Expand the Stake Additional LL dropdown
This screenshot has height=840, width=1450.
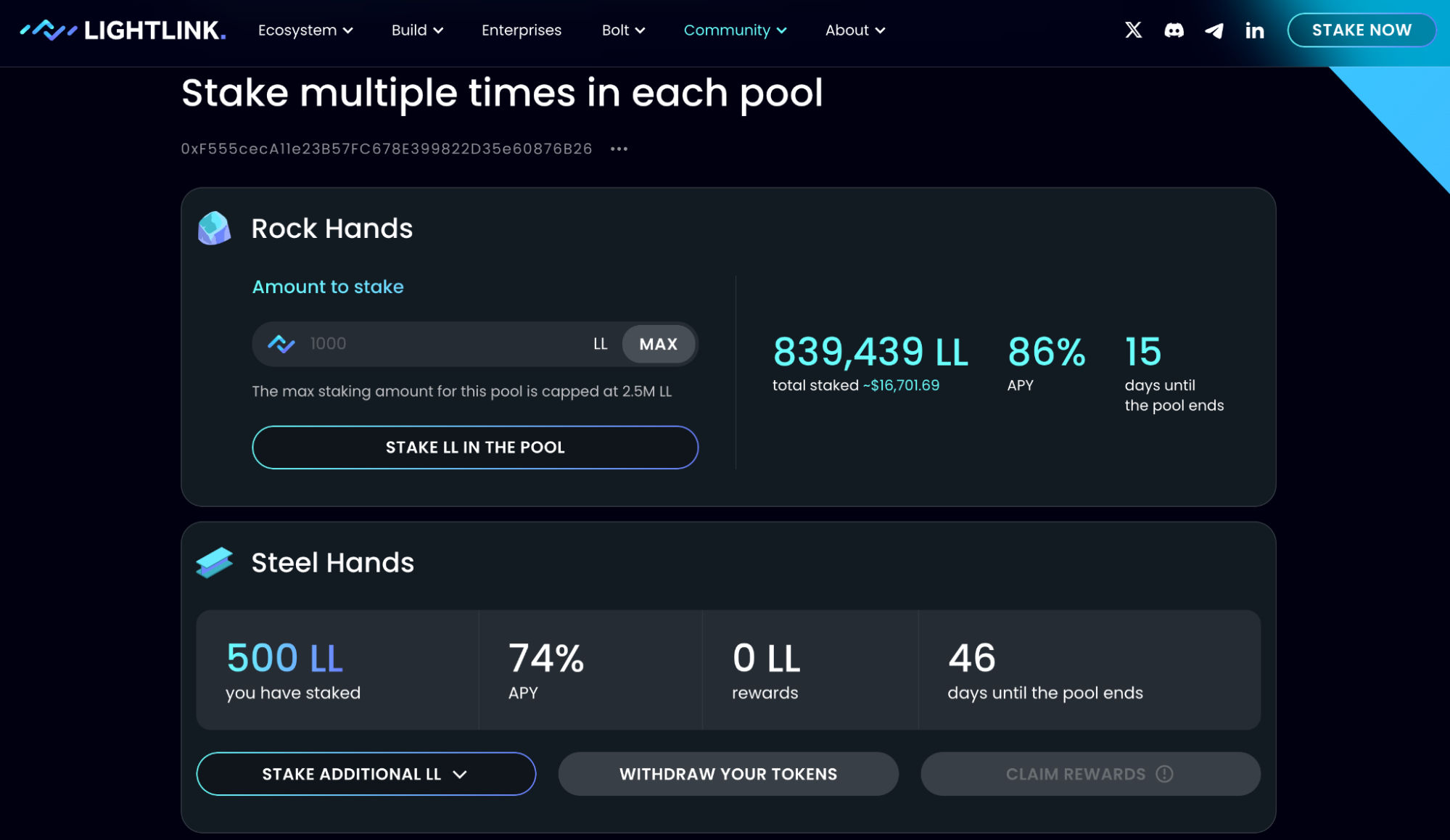tap(366, 774)
